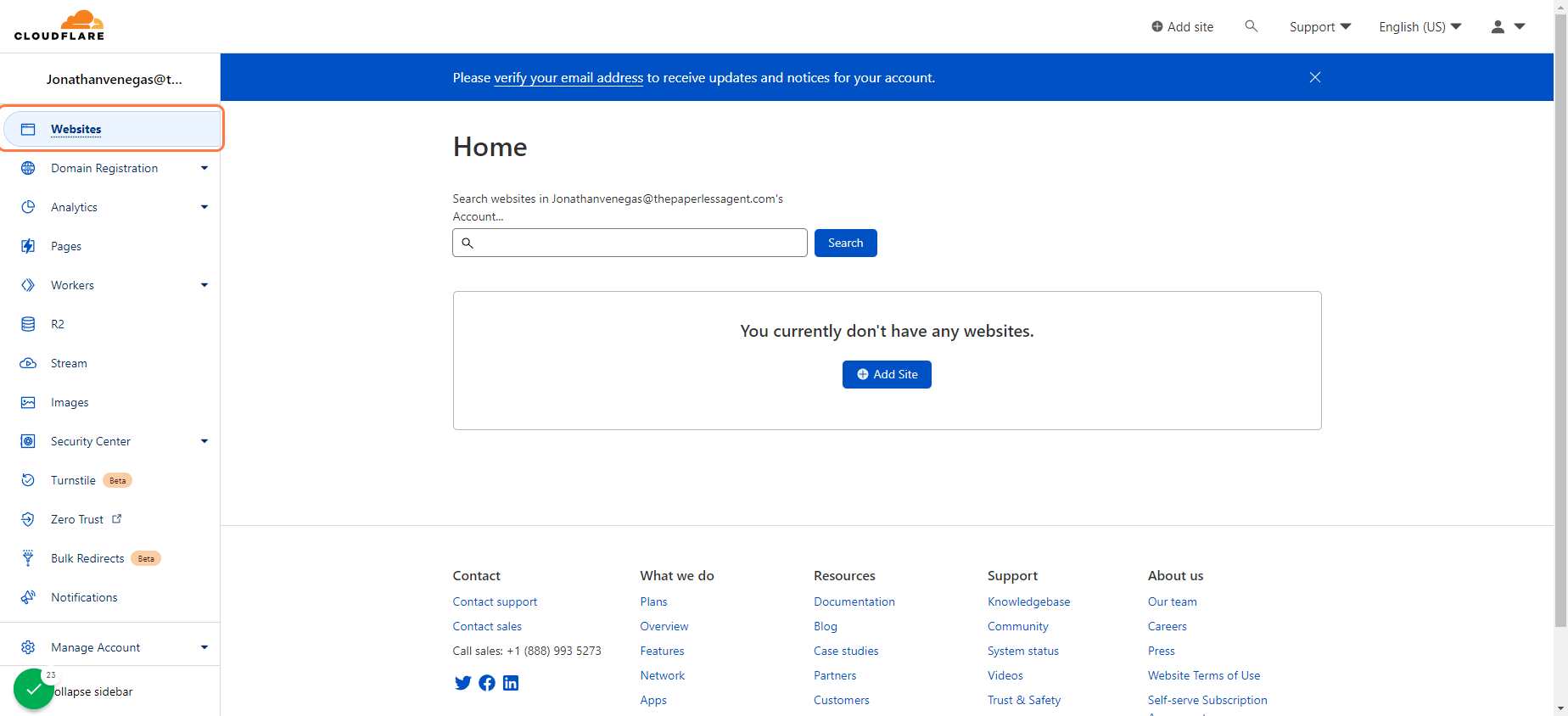The height and width of the screenshot is (716, 1568).
Task: Select Websites in the sidebar
Action: 112,129
